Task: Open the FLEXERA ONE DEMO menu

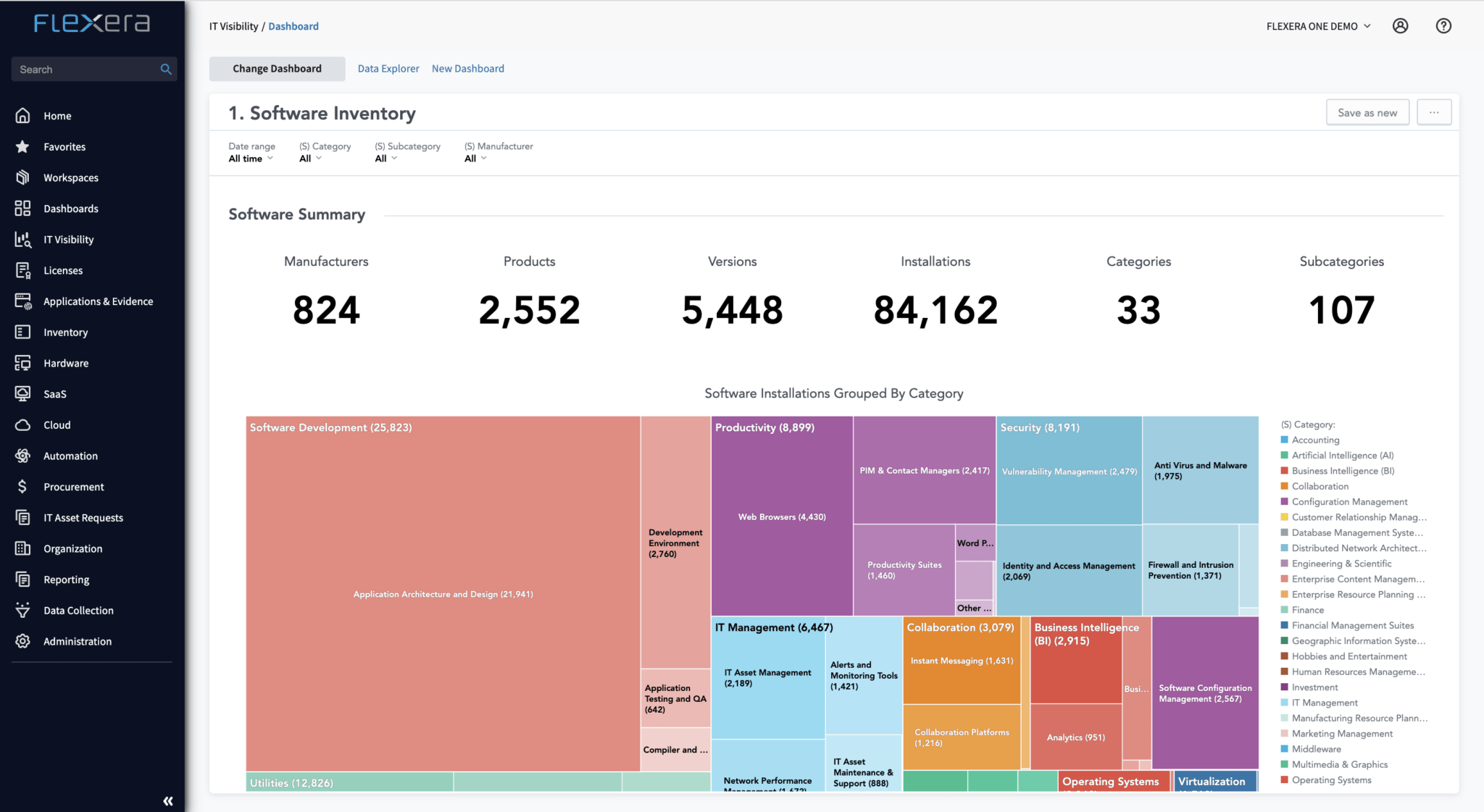Action: pos(1319,25)
